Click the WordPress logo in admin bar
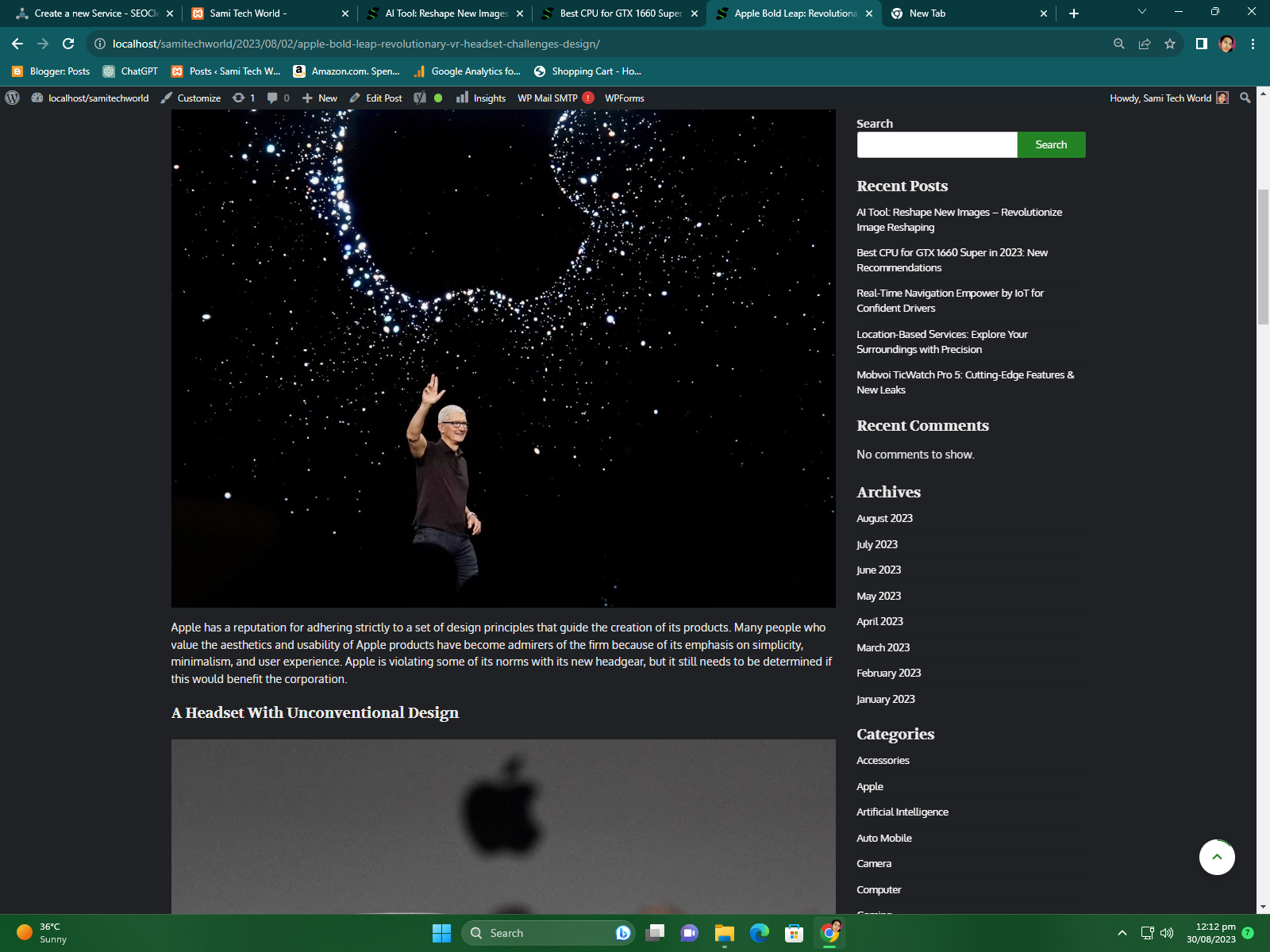The width and height of the screenshot is (1270, 952). pyautogui.click(x=12, y=98)
